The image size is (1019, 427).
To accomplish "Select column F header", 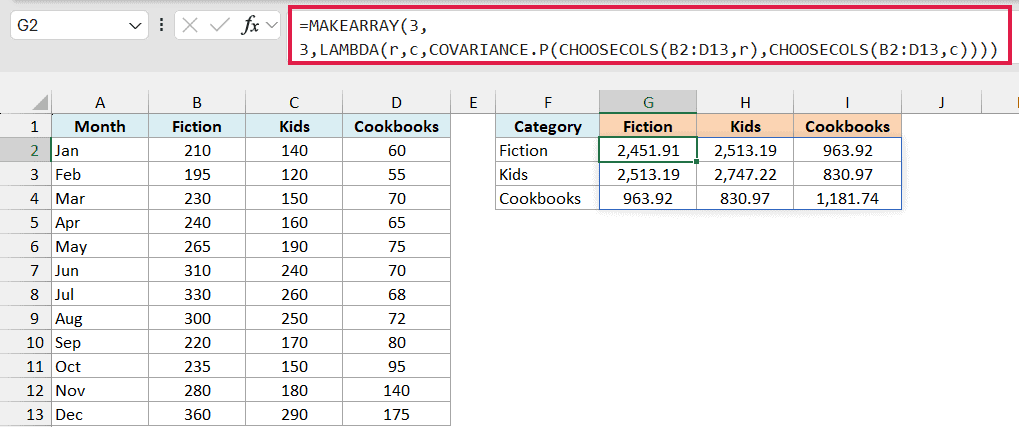I will 547,102.
